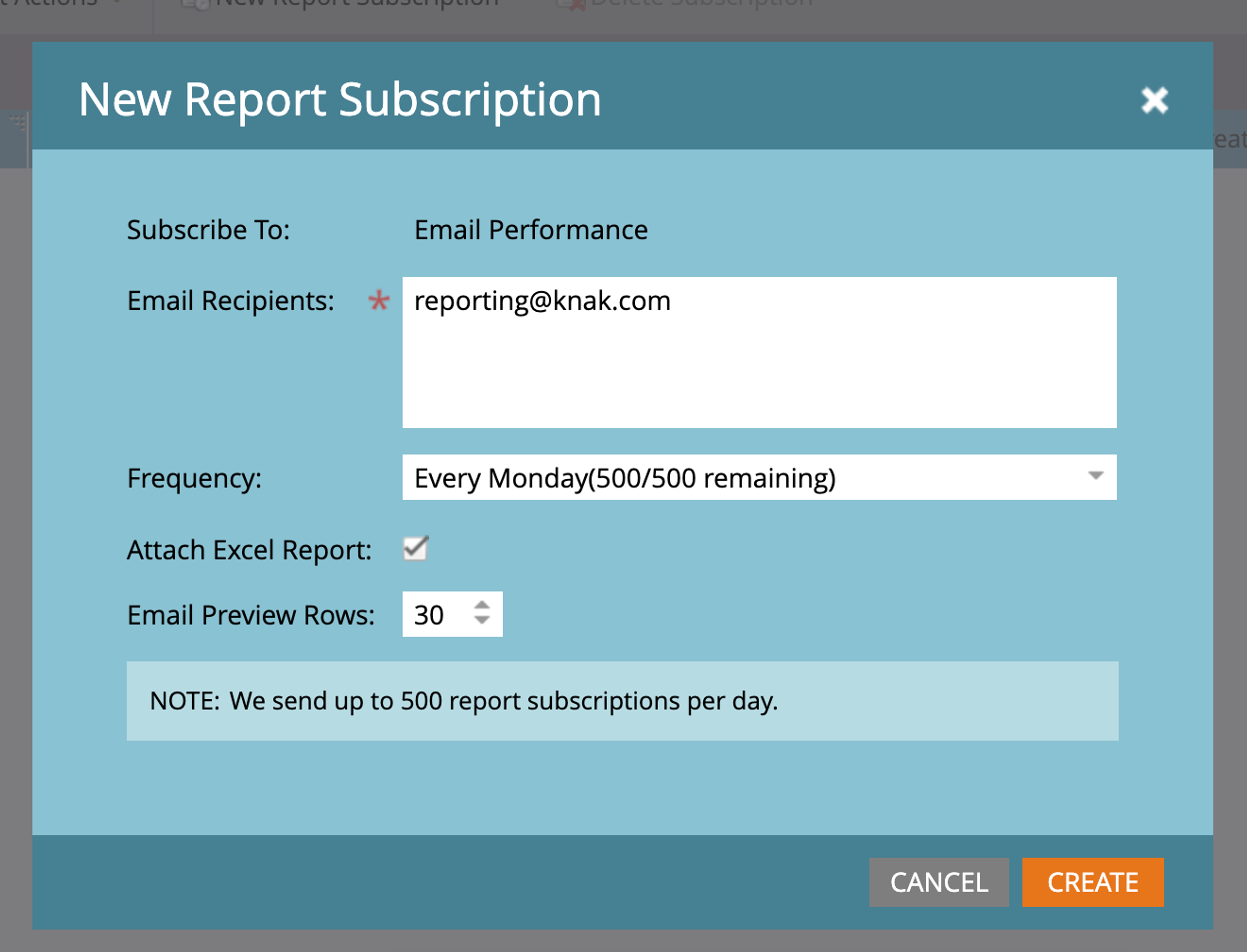The width and height of the screenshot is (1247, 952).
Task: Click the dialog title New Report Subscription
Action: pos(340,100)
